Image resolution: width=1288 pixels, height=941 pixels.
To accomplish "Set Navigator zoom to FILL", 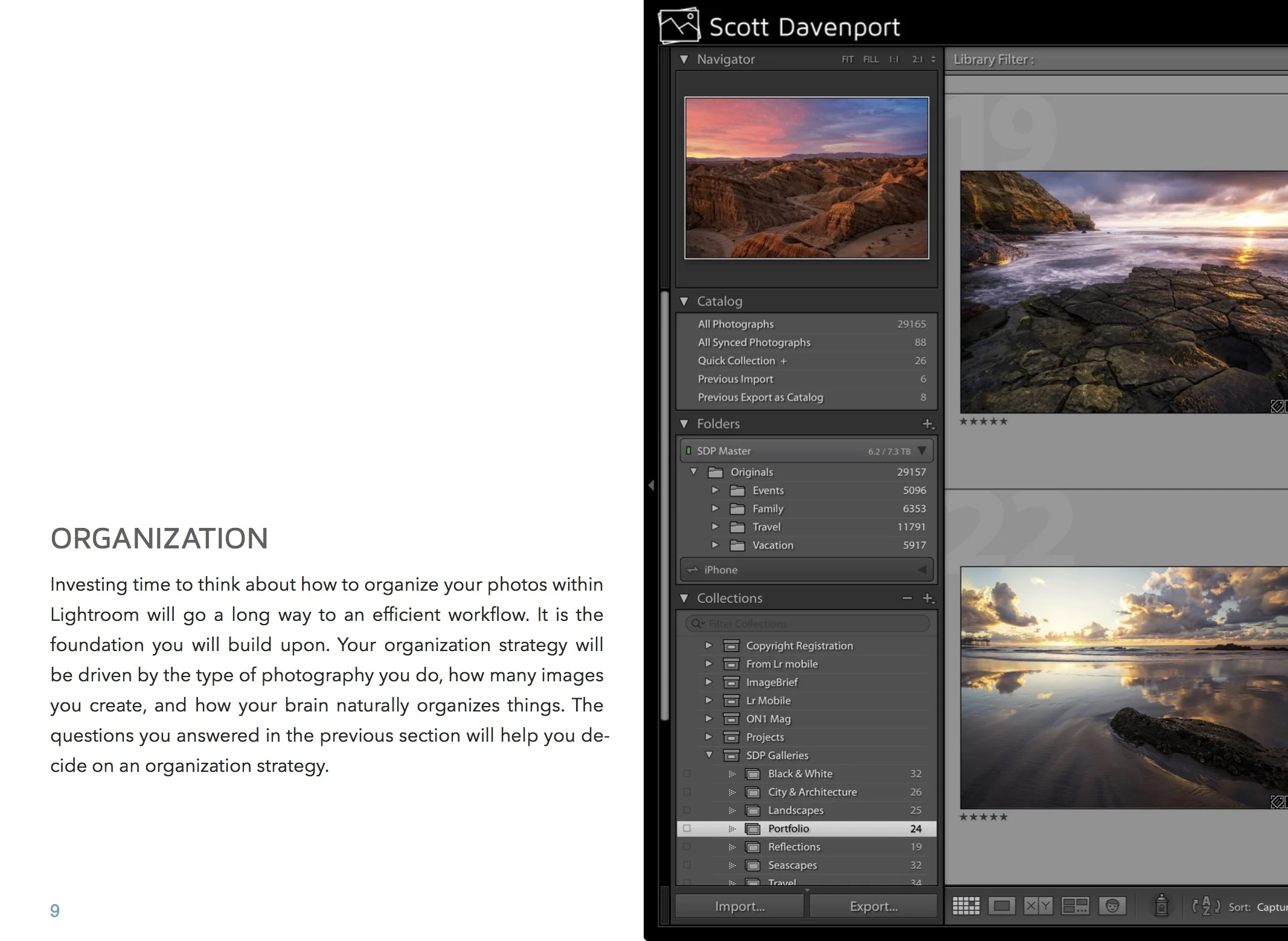I will tap(871, 59).
